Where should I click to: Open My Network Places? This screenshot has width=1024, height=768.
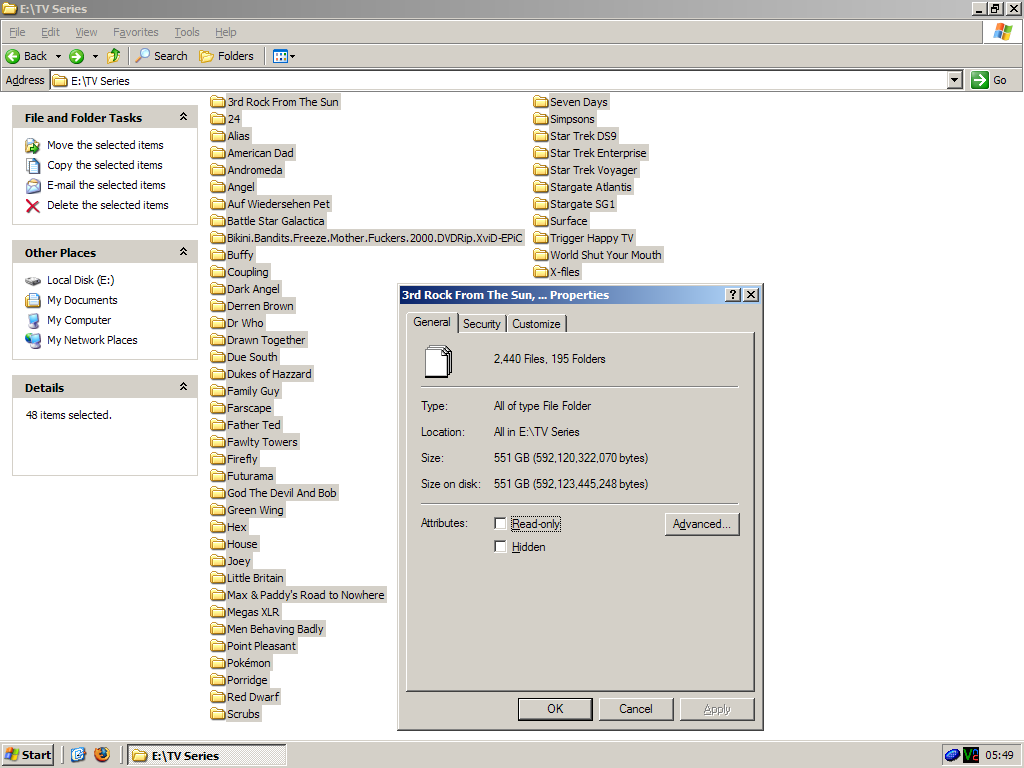tap(92, 340)
